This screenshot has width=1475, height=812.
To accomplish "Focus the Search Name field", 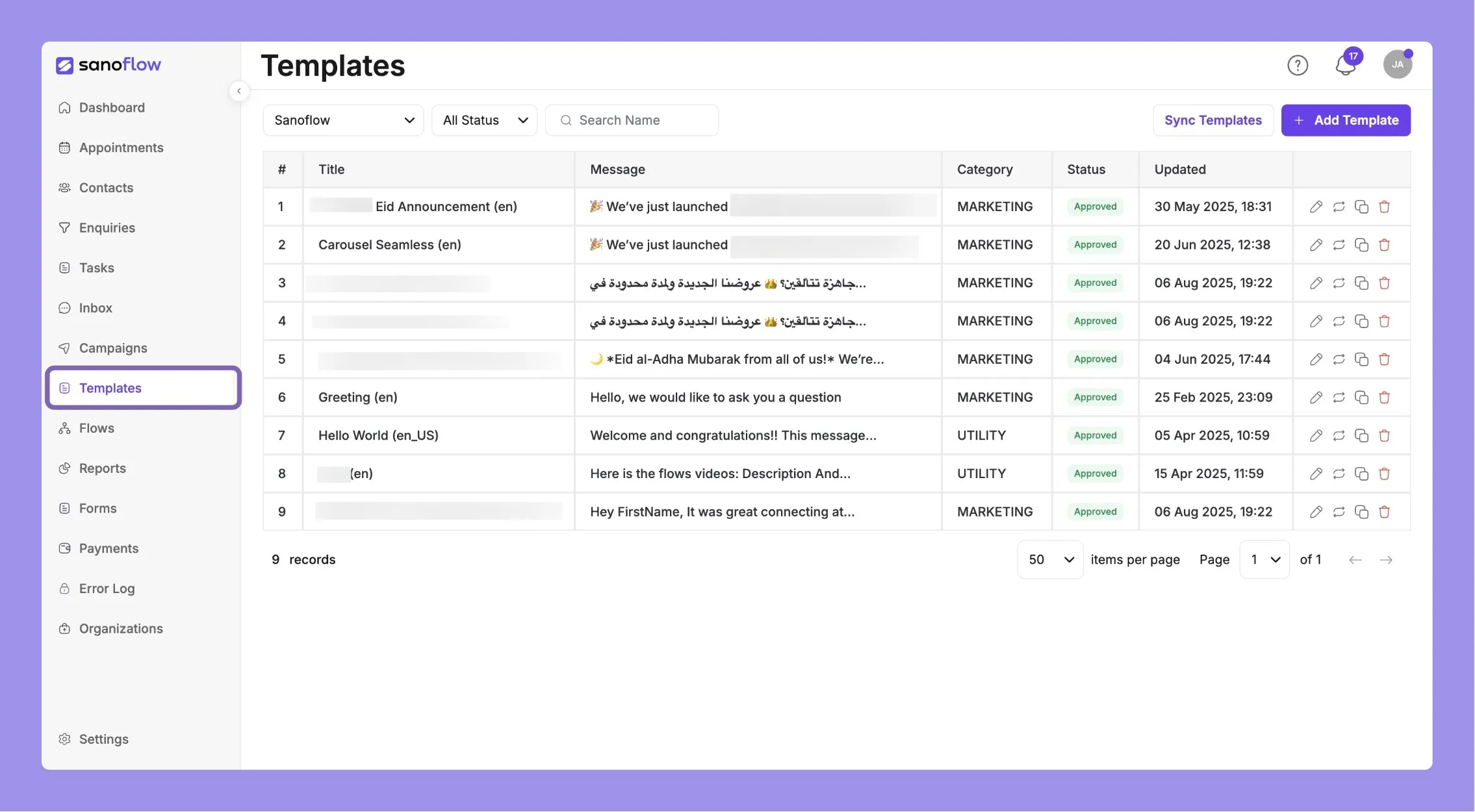I will pos(632,120).
